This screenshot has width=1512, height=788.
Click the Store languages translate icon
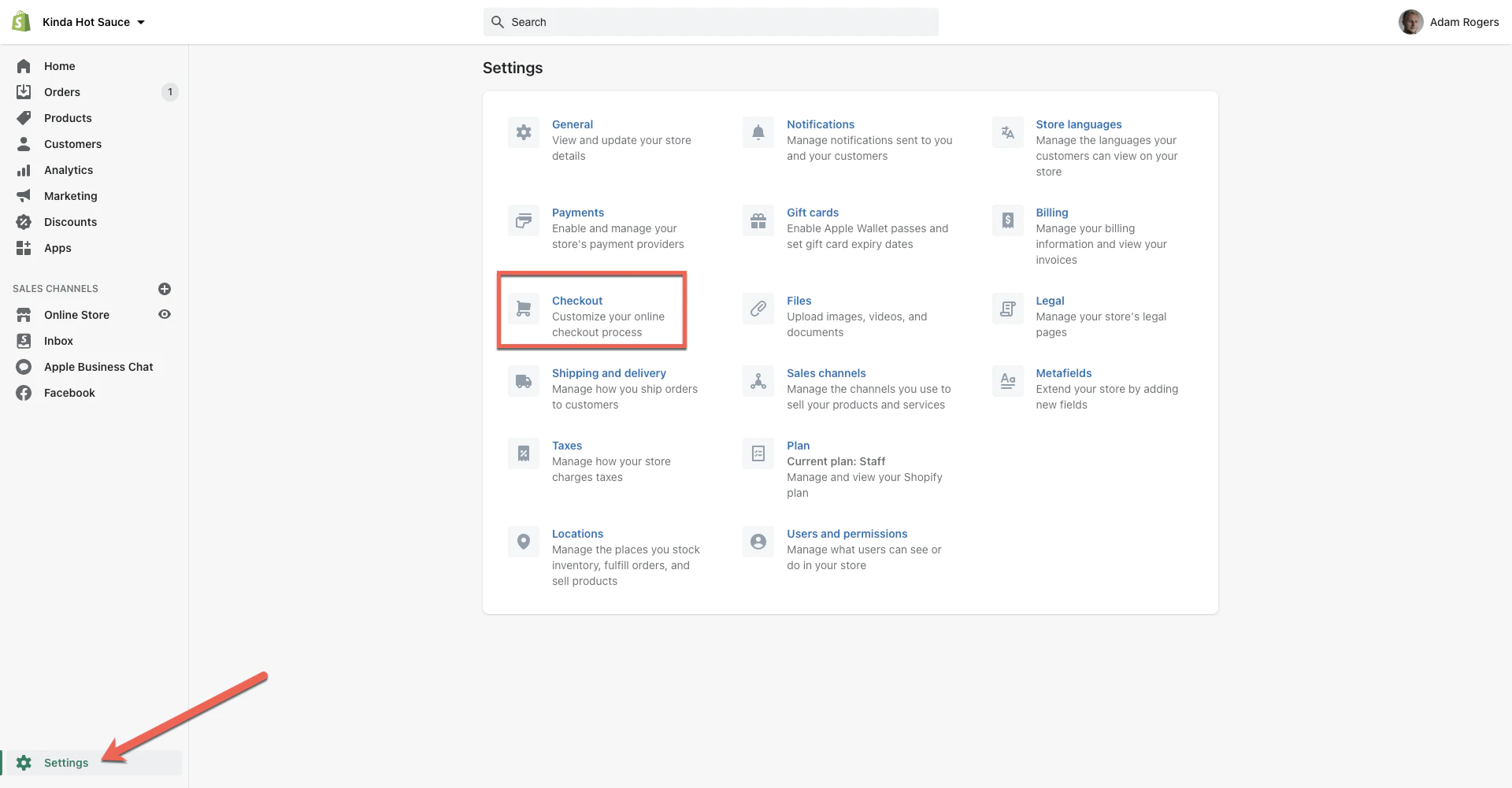(x=1007, y=132)
